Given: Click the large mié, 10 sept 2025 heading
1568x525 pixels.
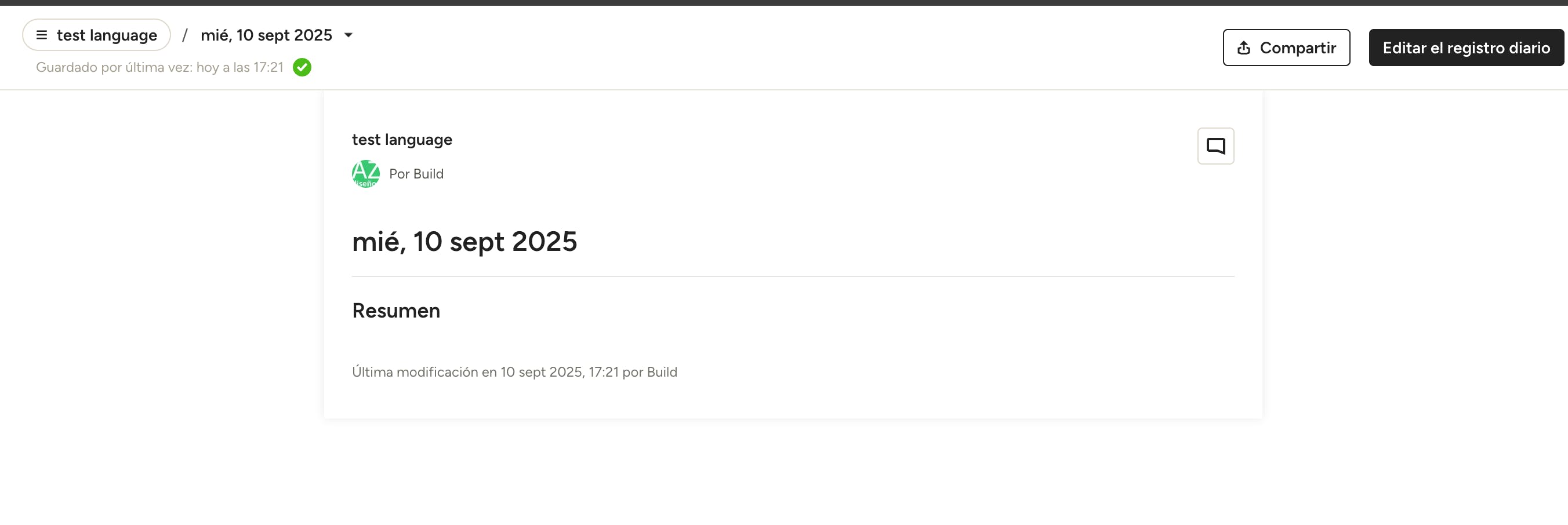Looking at the screenshot, I should point(464,242).
